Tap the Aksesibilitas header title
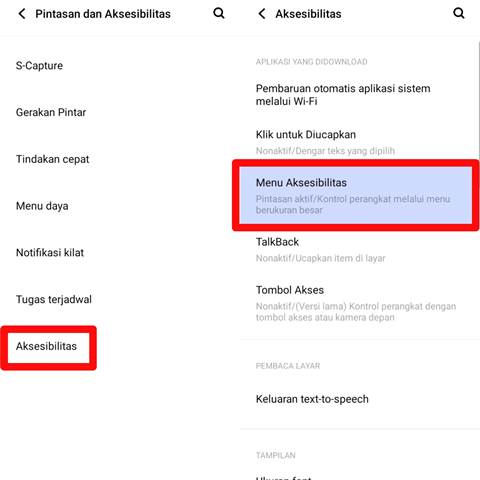 (x=308, y=14)
